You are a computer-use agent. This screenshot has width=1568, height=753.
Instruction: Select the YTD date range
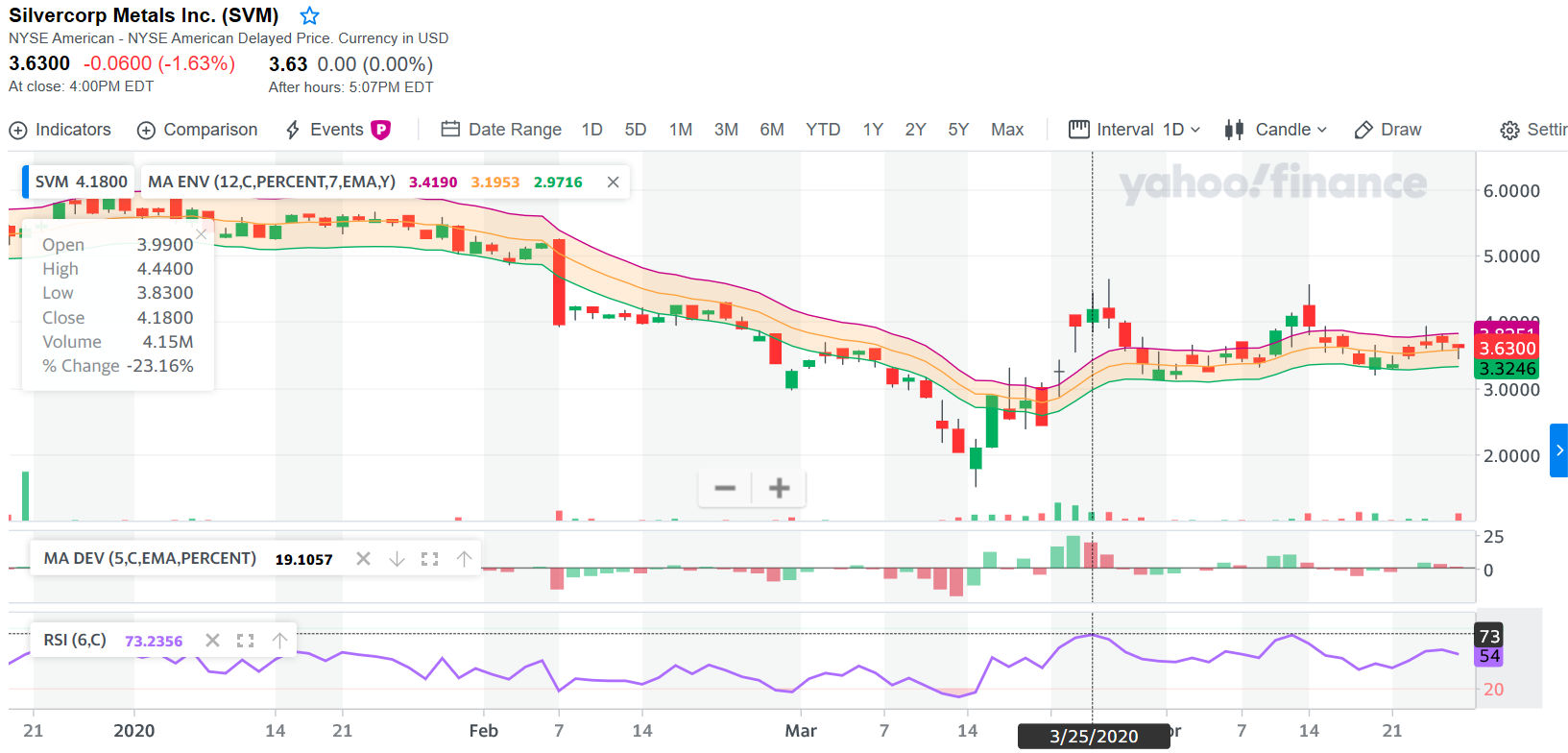click(823, 130)
